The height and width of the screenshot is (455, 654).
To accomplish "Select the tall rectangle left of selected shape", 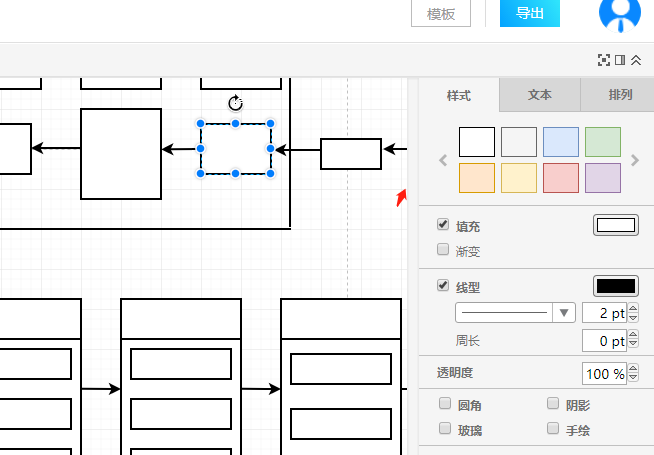I will tap(121, 154).
